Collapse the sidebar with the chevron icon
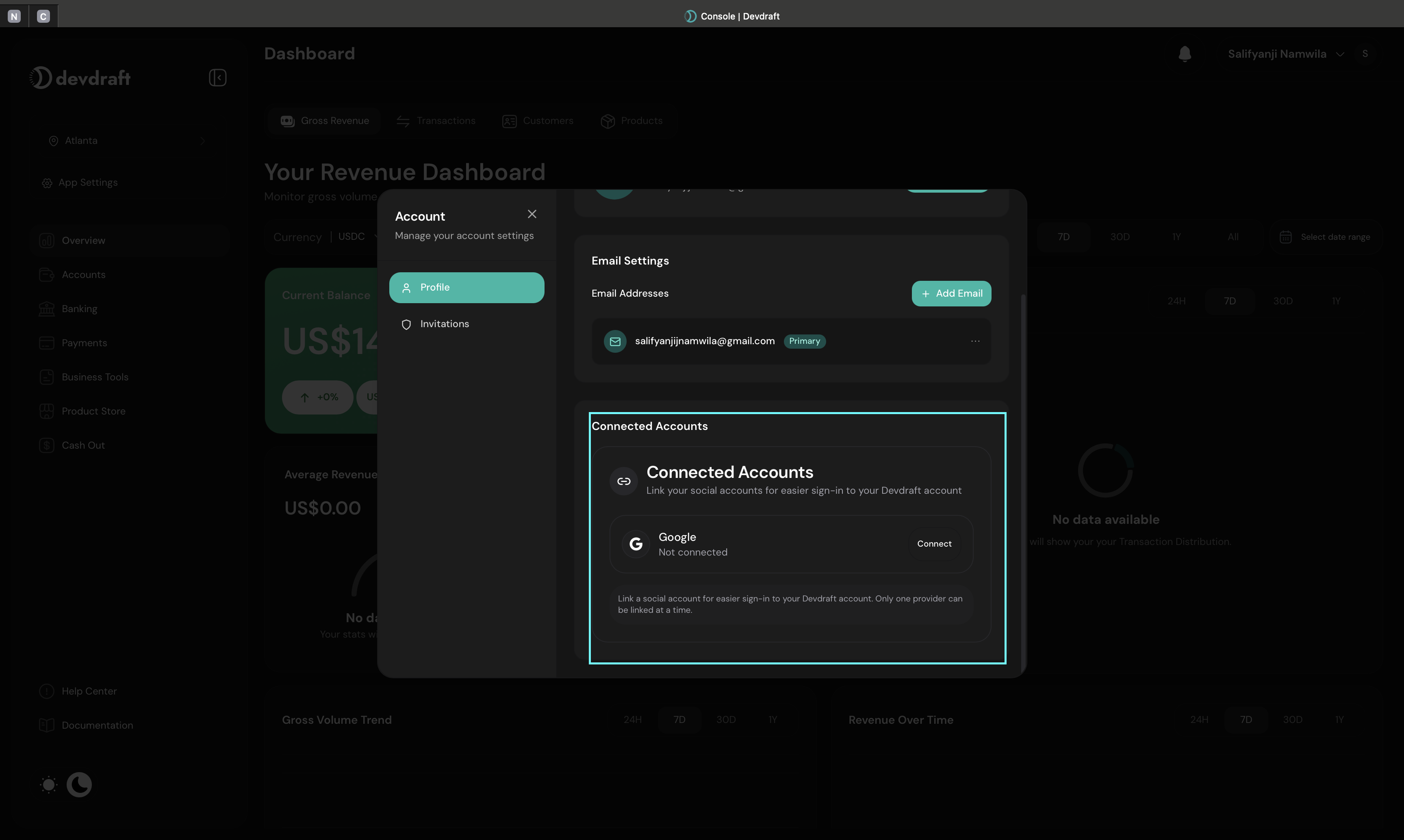1404x840 pixels. [217, 78]
